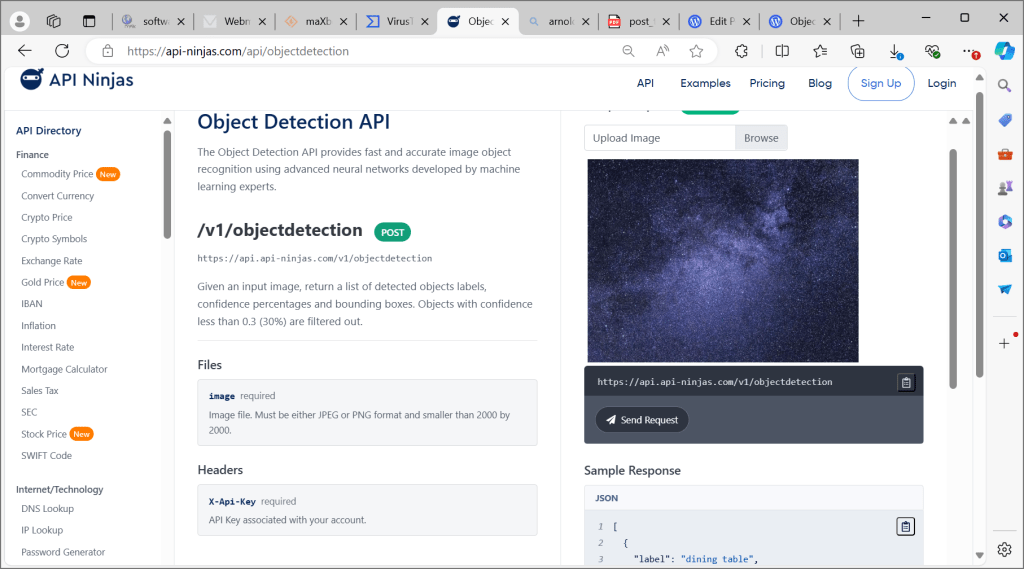Add this page to favorites with the star icon

point(696,51)
